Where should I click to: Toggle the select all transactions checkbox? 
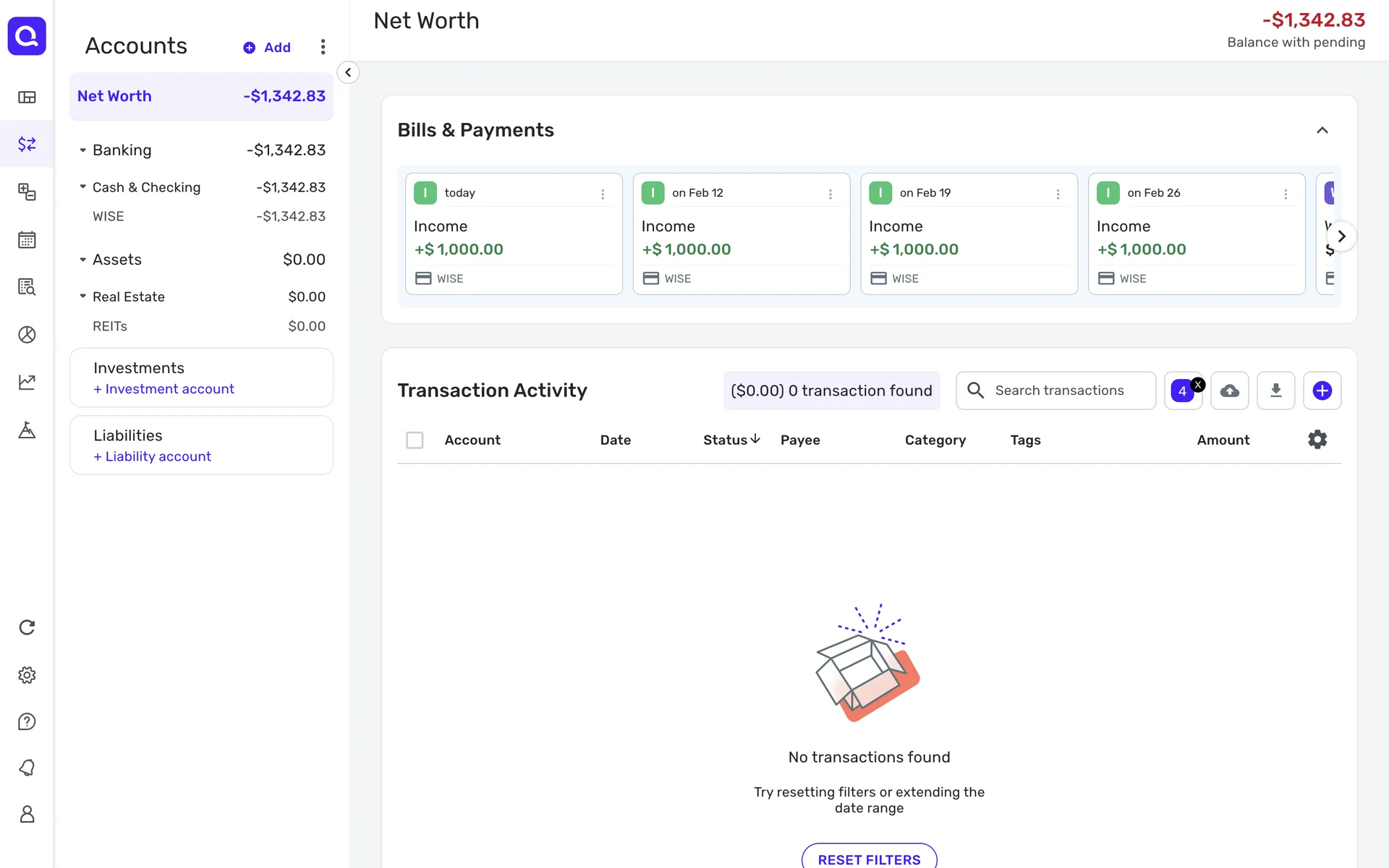[x=415, y=440]
